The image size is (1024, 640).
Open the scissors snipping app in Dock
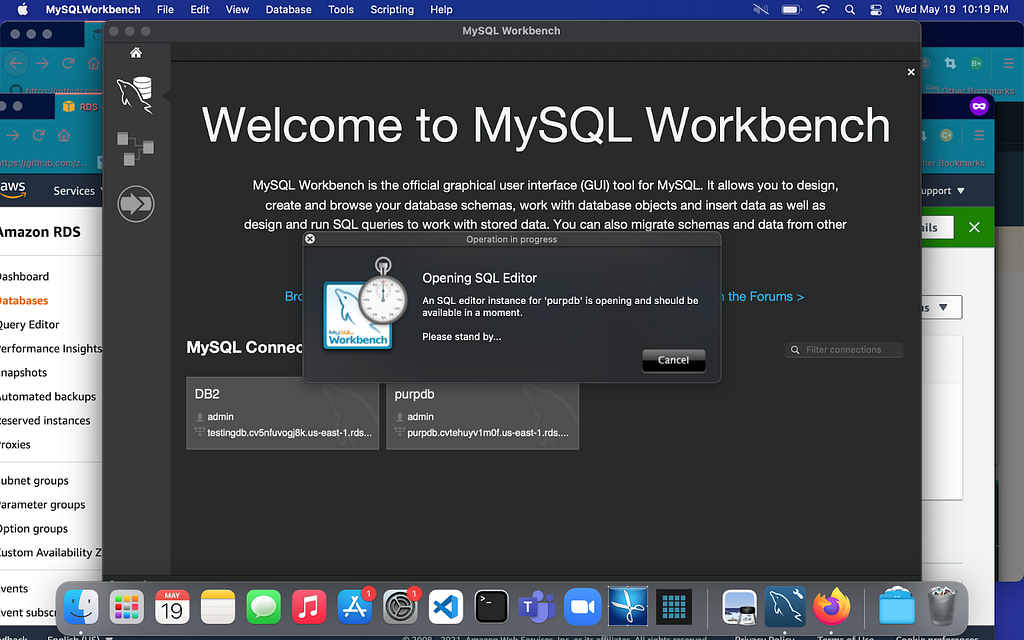point(628,607)
